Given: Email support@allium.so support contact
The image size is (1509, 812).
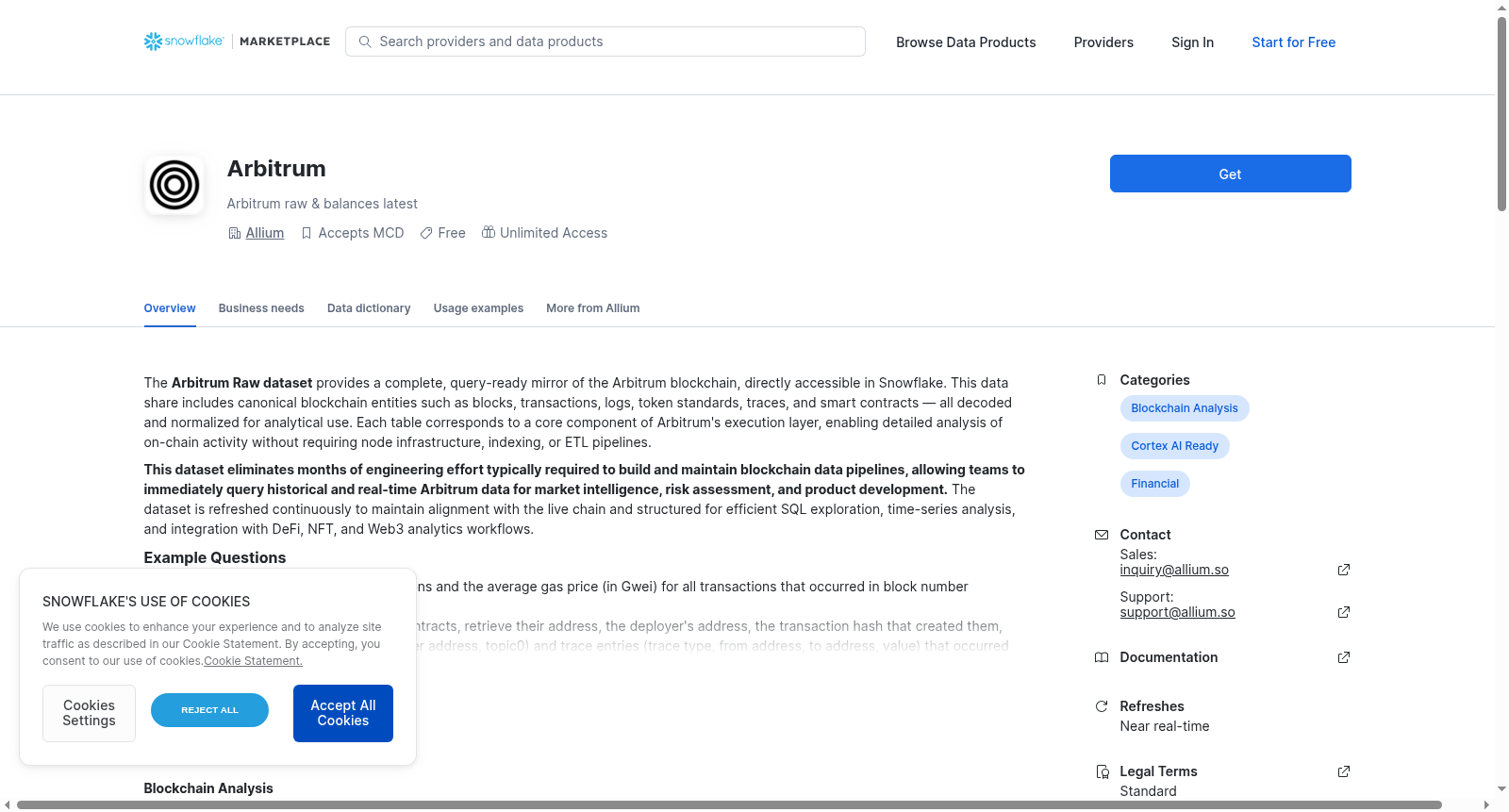Looking at the screenshot, I should 1177,612.
